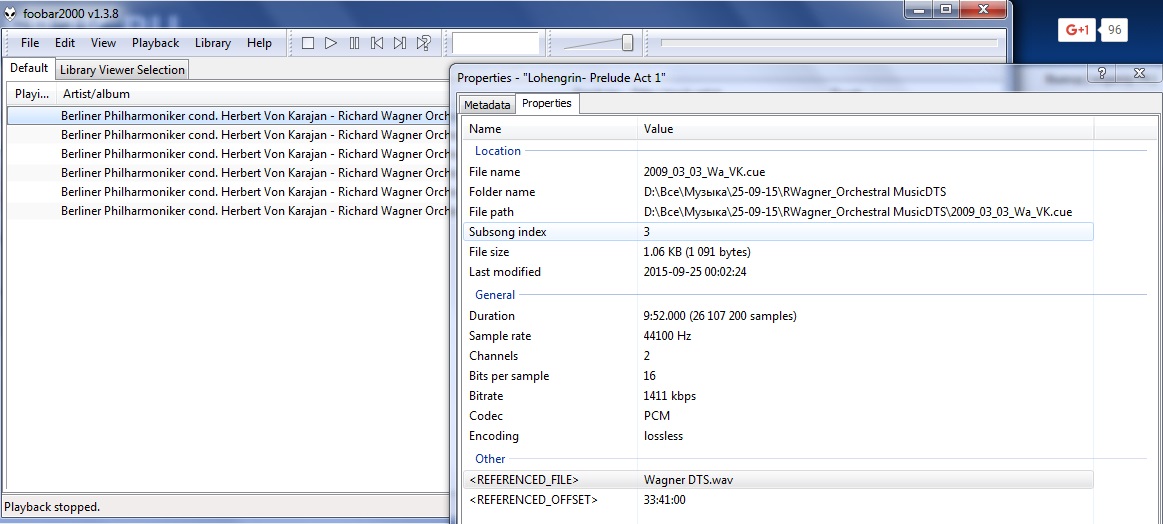The height and width of the screenshot is (524, 1163).
Task: Click the seek bar track
Action: pyautogui.click(x=829, y=43)
